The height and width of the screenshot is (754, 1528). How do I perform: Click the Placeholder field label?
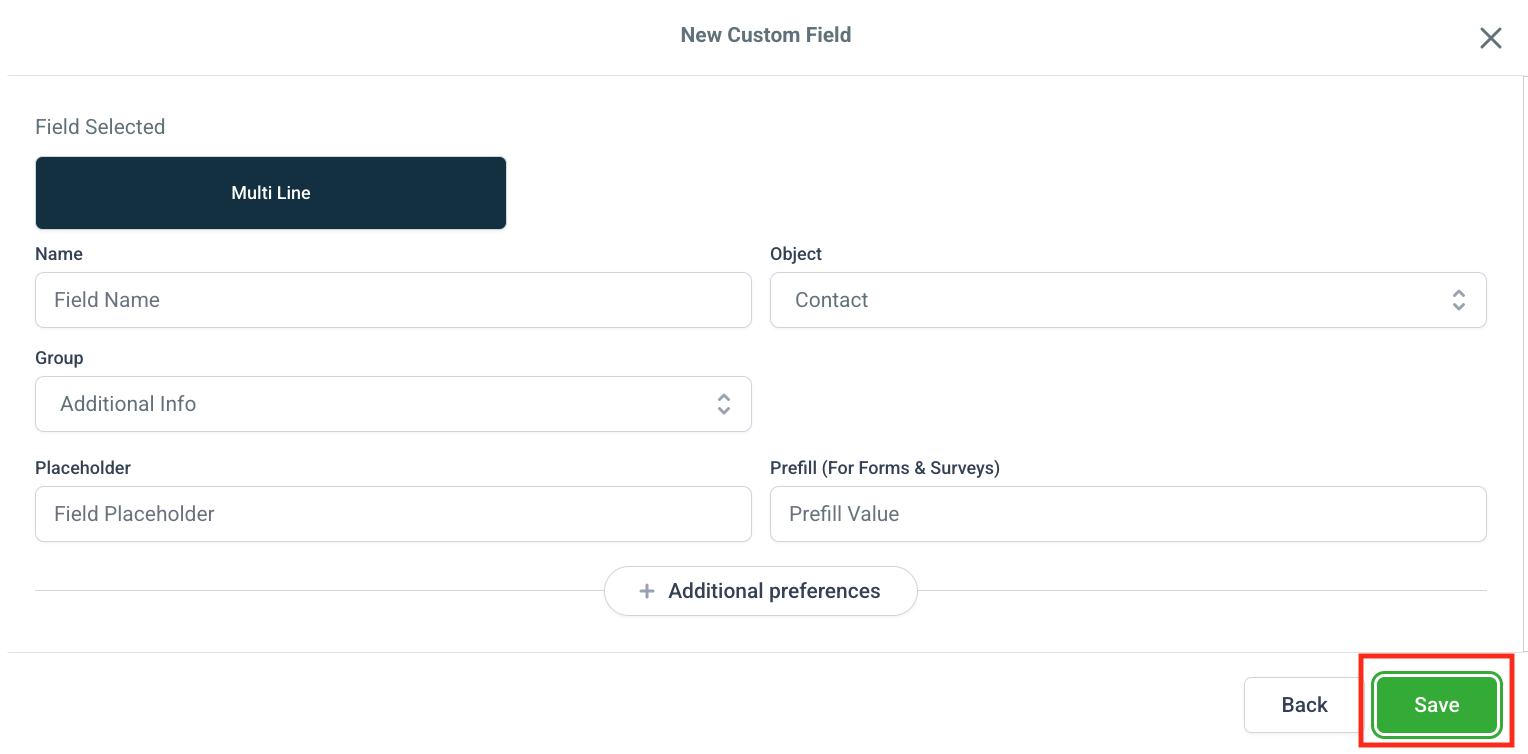pyautogui.click(x=83, y=468)
